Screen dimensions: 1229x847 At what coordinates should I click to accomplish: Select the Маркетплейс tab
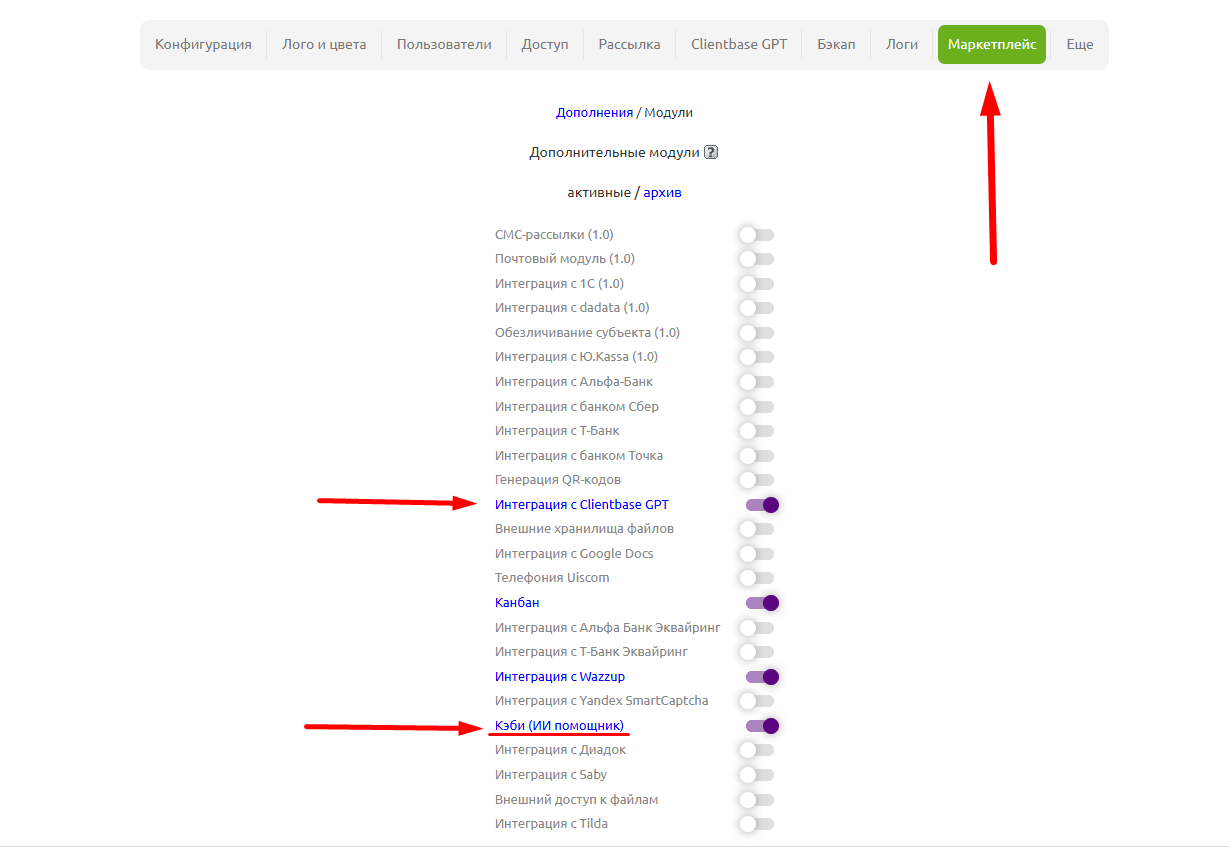pyautogui.click(x=992, y=45)
